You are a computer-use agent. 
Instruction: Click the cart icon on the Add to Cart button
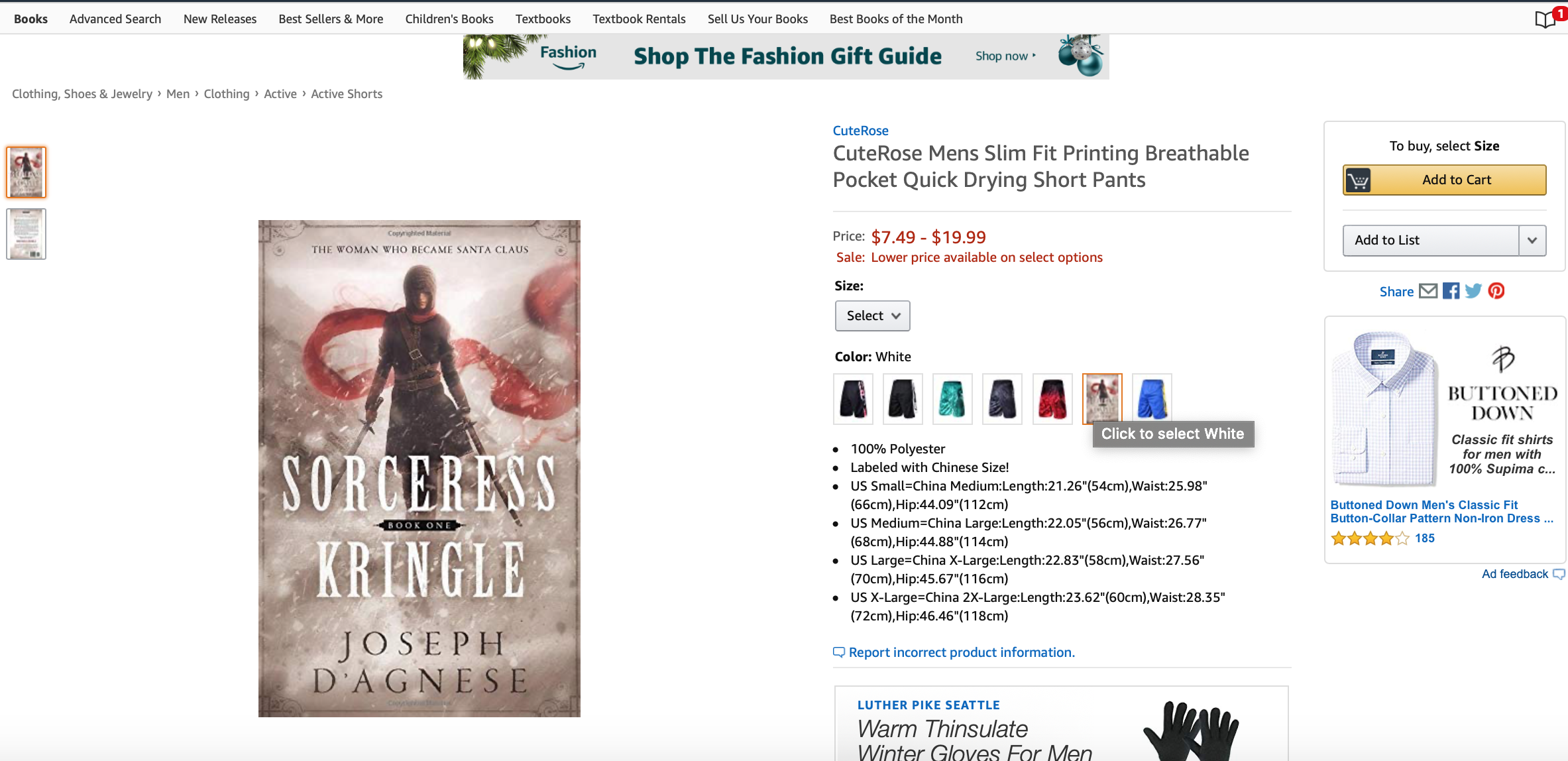click(x=1358, y=180)
